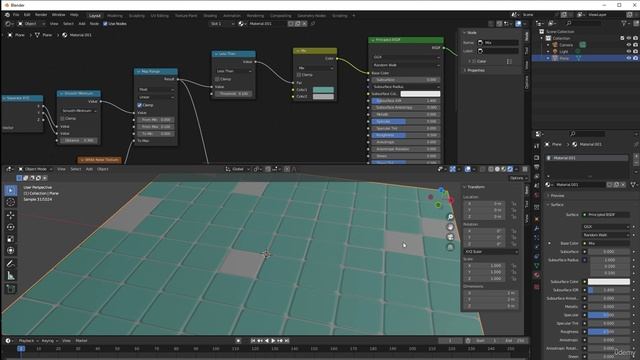
Task: Open the XYZ Euler rotation mode dropdown
Action: coord(491,252)
